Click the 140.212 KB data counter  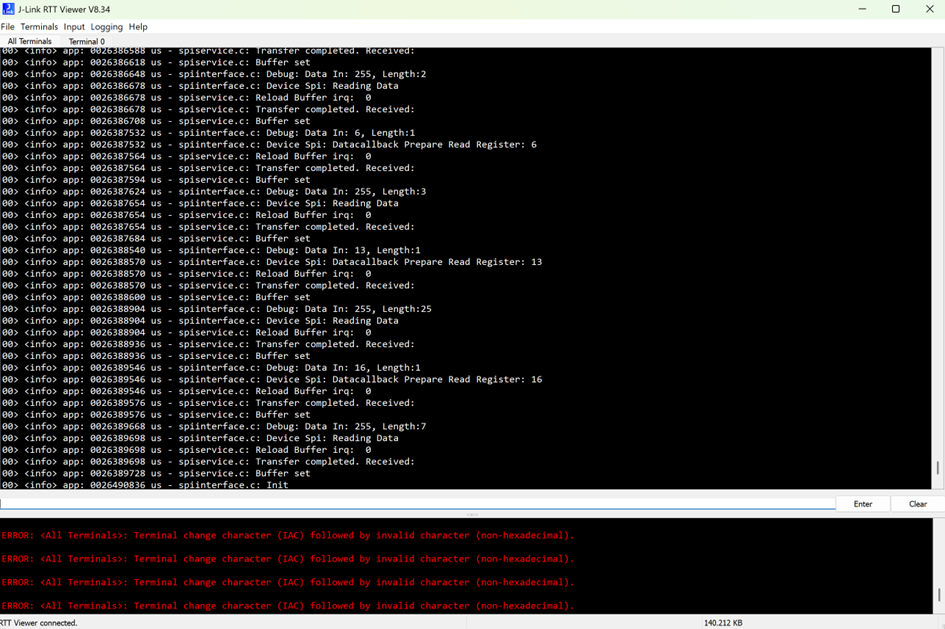pyautogui.click(x=722, y=622)
